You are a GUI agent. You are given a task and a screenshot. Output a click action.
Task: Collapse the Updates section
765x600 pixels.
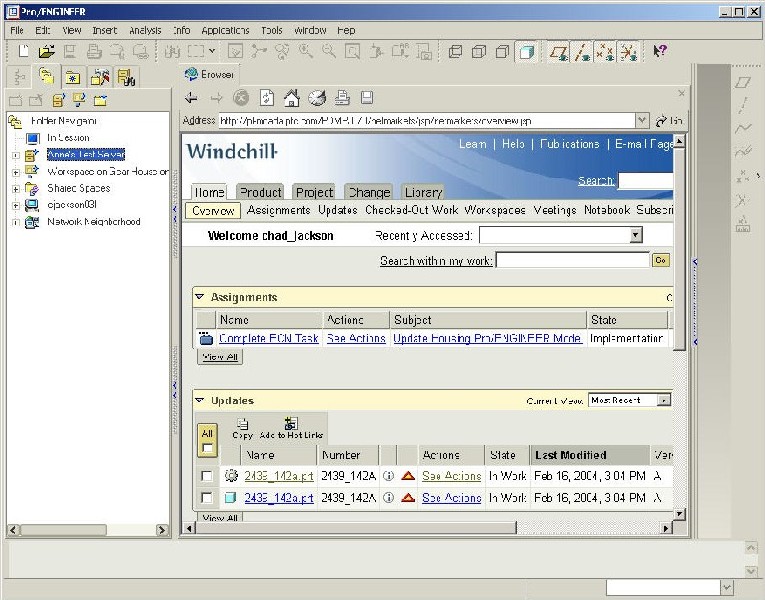200,400
